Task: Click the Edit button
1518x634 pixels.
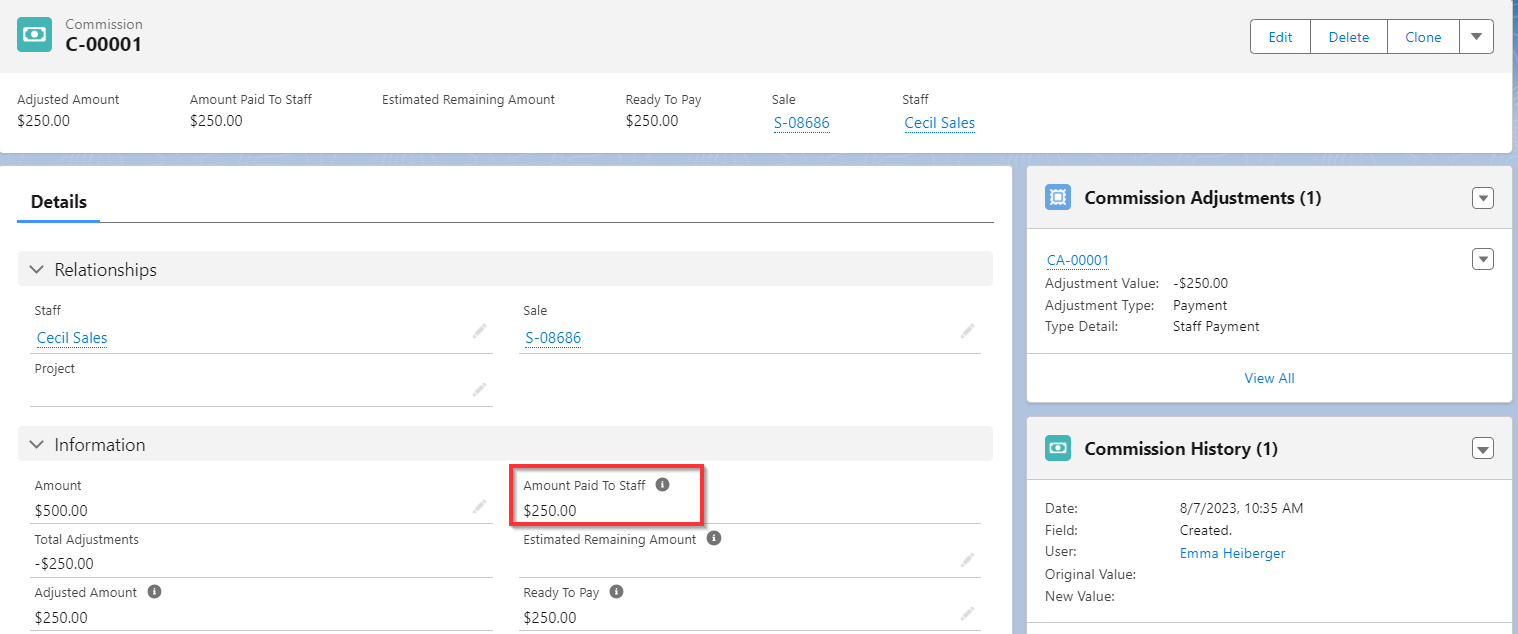Action: [x=1279, y=36]
